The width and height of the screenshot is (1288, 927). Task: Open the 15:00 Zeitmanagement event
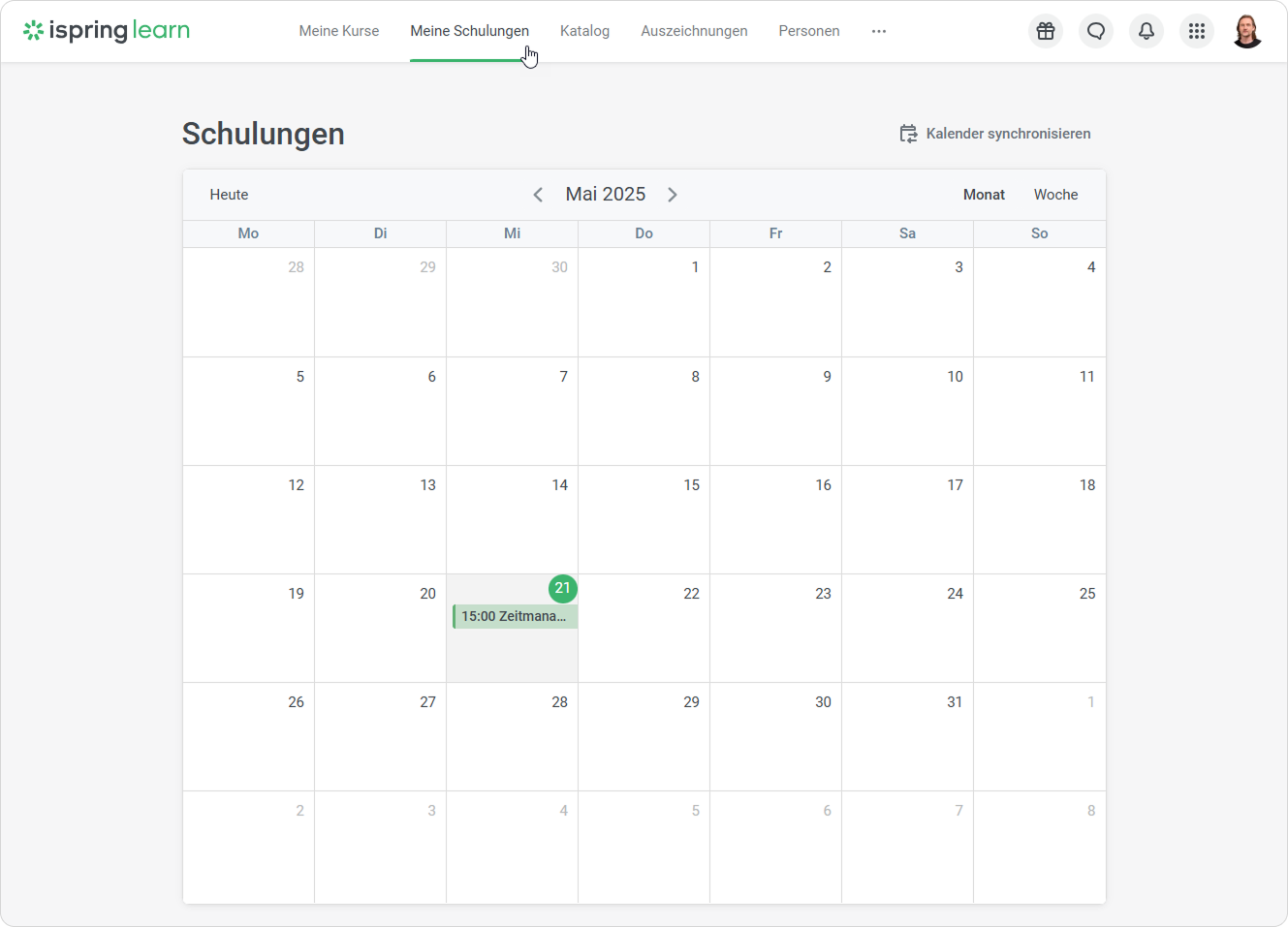[x=515, y=616]
